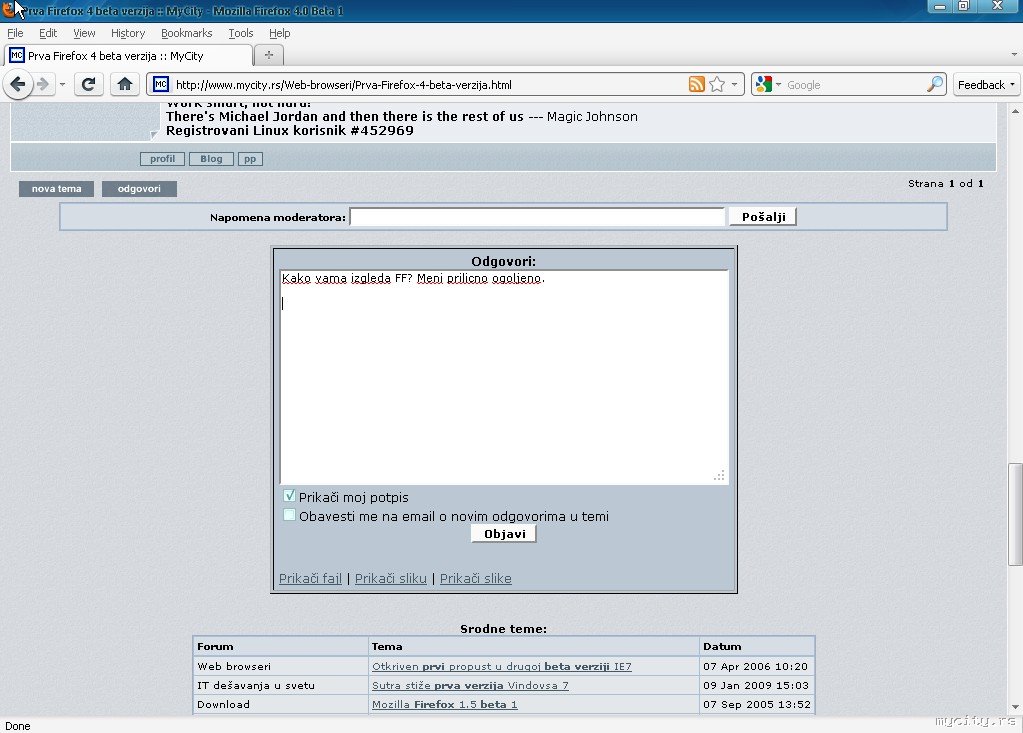Select 'IT dešavanja u svetu' forum cell
The width and height of the screenshot is (1023, 733).
pyautogui.click(x=281, y=685)
